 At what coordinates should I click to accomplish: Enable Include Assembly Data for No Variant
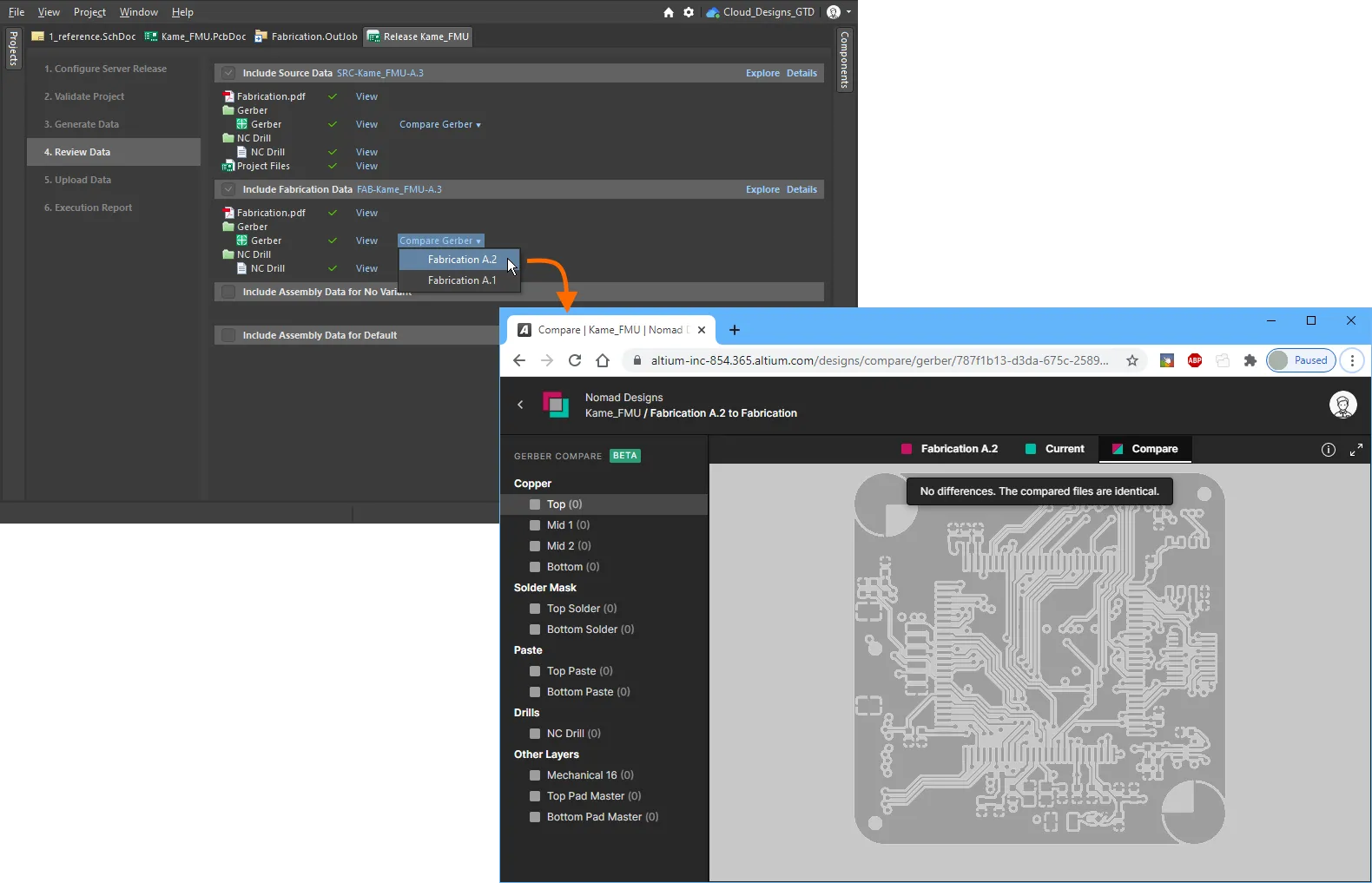228,292
